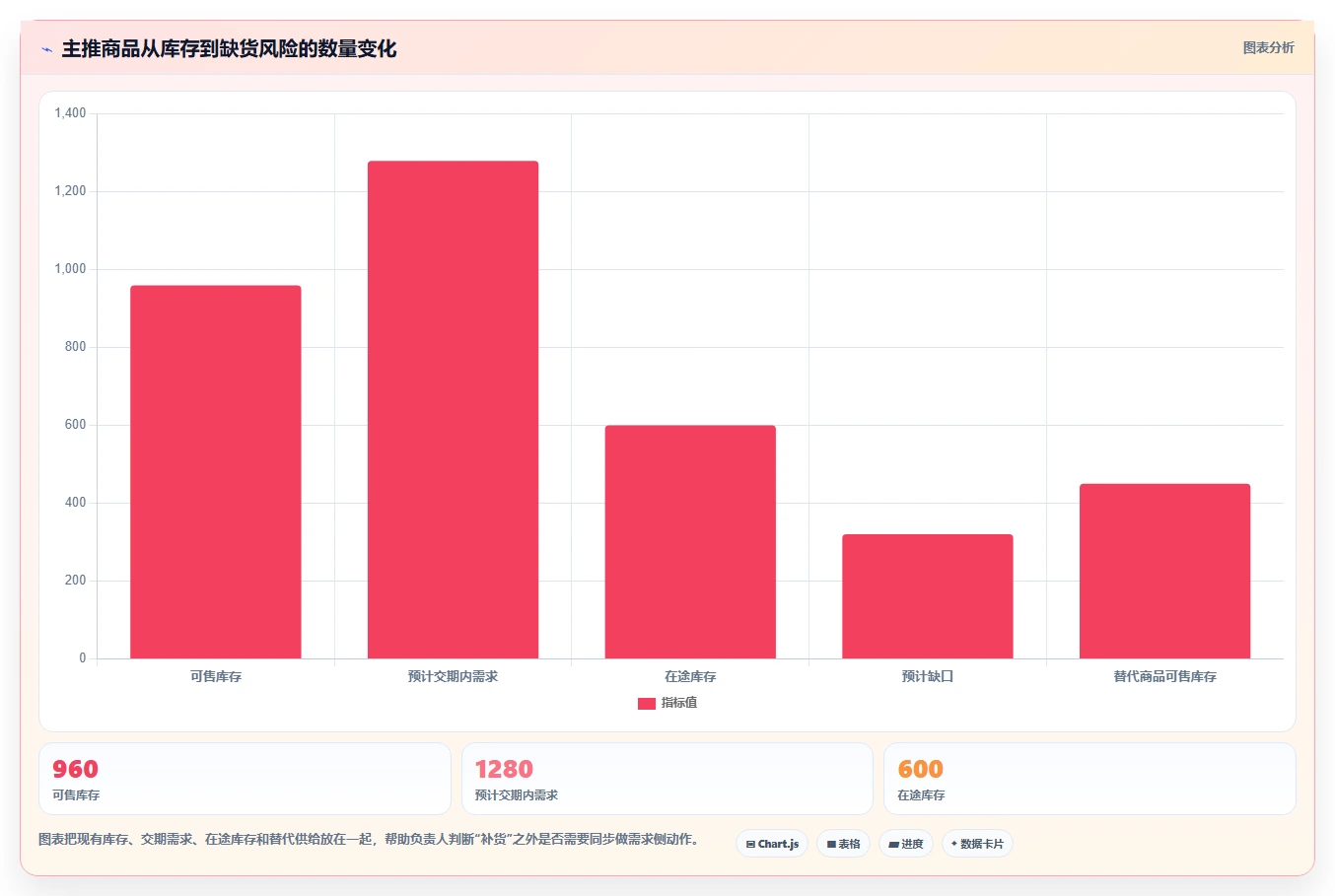1335x896 pixels.
Task: Click the 表格 tag chip
Action: pos(843,844)
